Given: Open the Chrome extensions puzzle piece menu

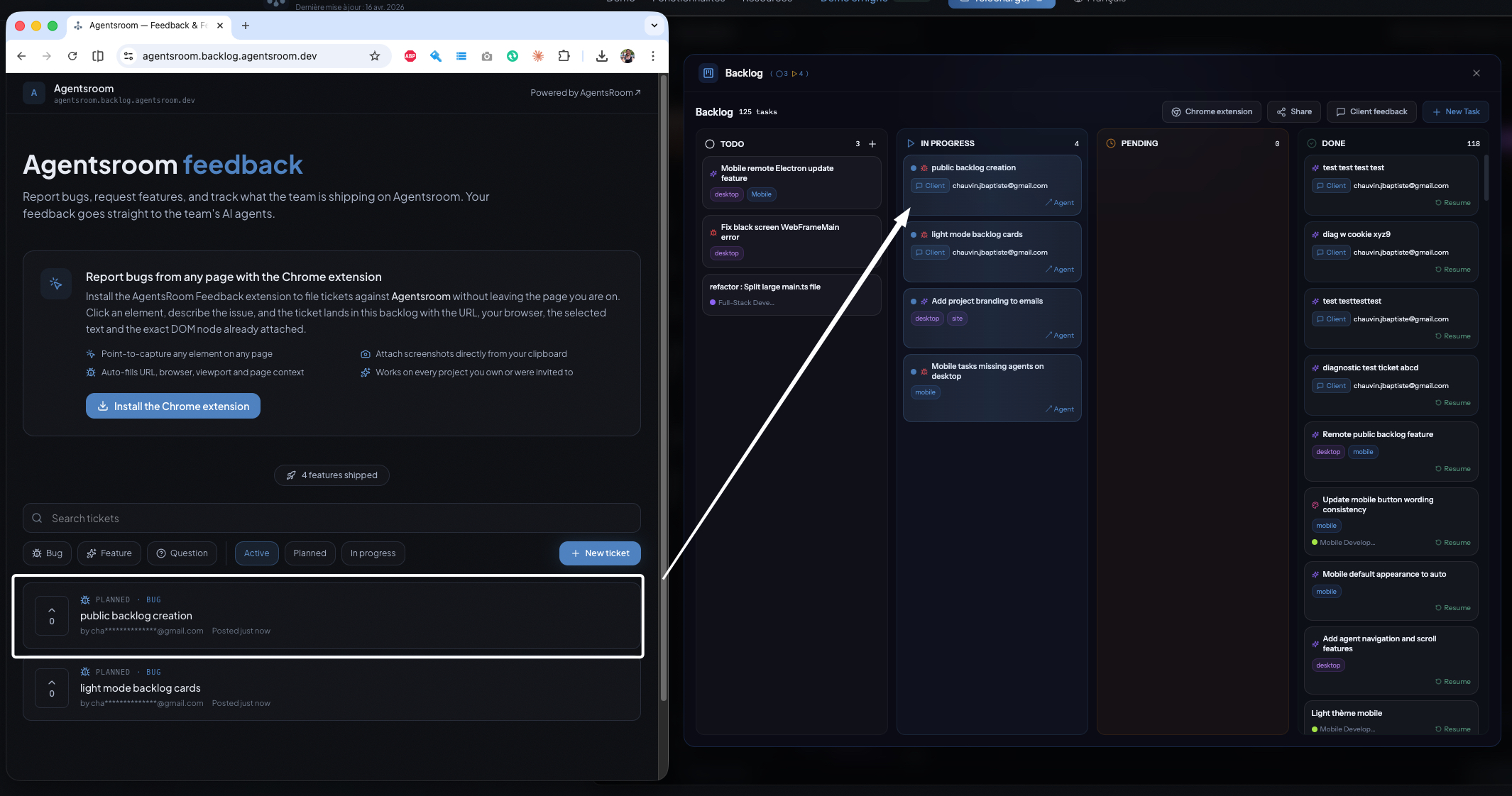Looking at the screenshot, I should coord(564,56).
